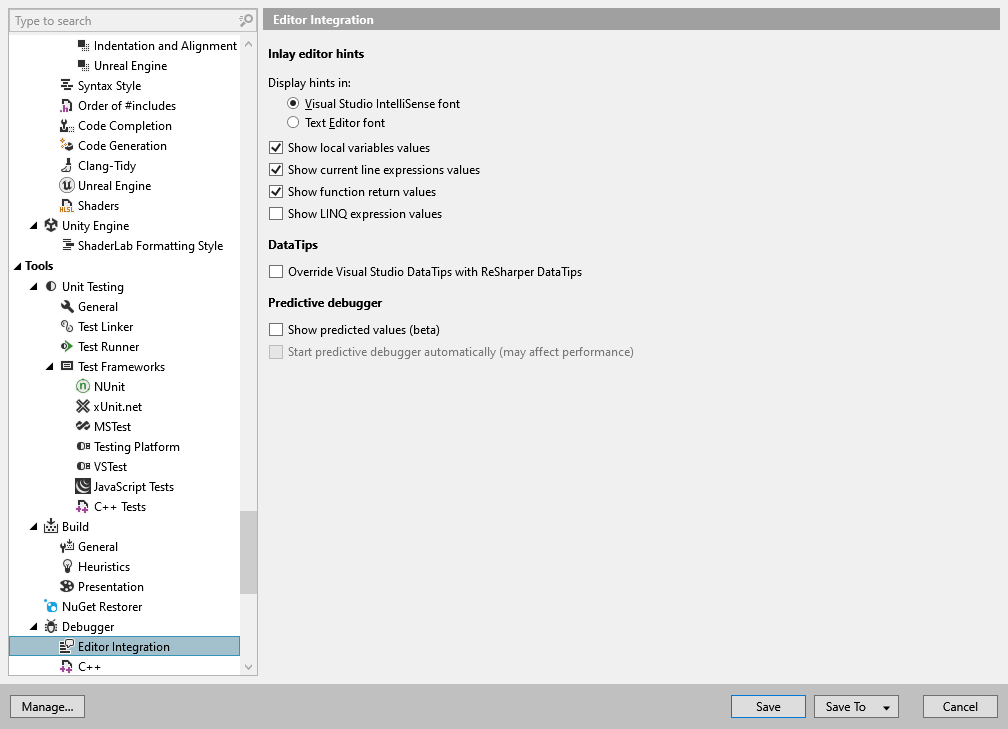Viewport: 1008px width, 729px height.
Task: Click the Debugger gear icon
Action: click(x=50, y=626)
